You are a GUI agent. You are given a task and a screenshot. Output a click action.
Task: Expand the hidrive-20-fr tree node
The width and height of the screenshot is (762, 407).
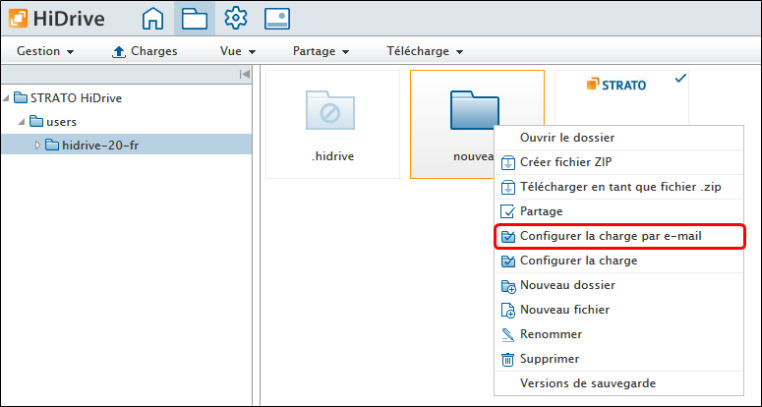click(38, 145)
